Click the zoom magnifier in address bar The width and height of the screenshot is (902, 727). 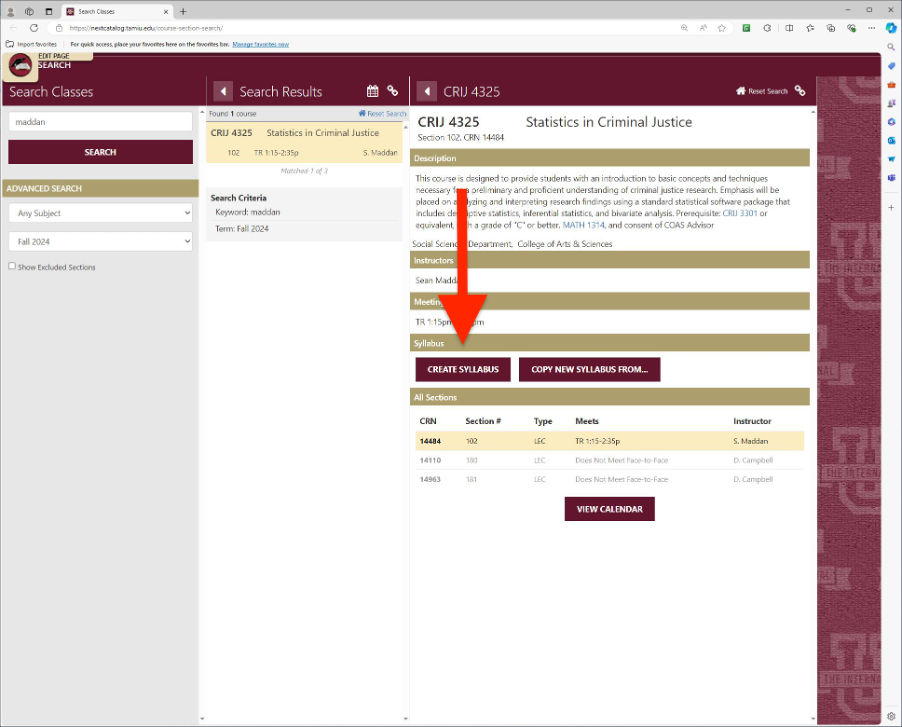pyautogui.click(x=684, y=28)
